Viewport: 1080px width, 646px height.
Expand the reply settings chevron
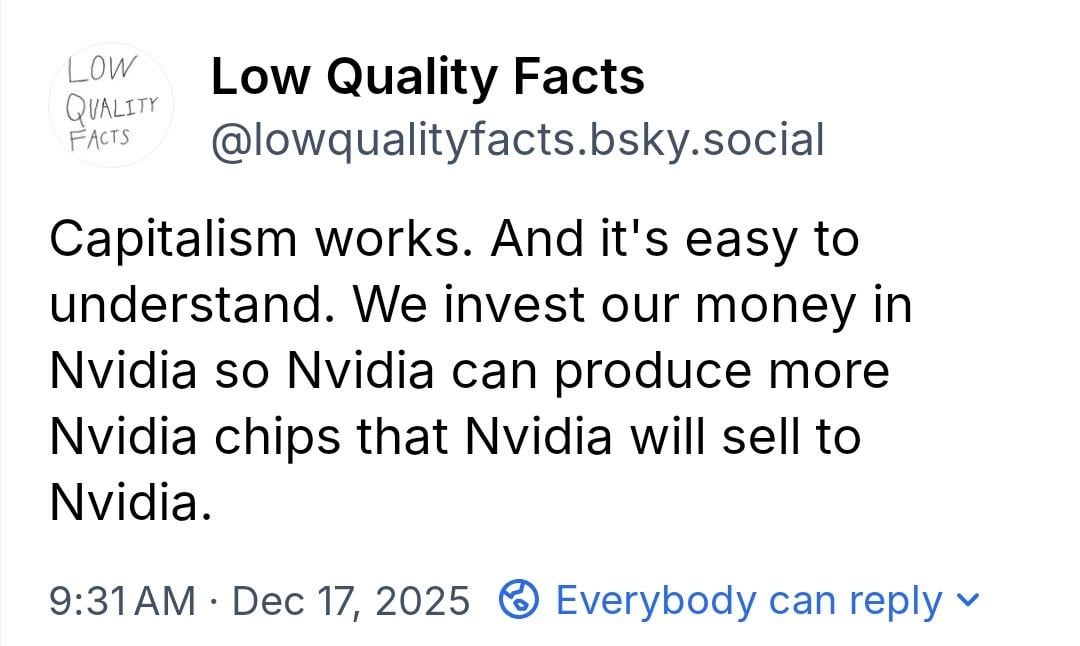[967, 600]
